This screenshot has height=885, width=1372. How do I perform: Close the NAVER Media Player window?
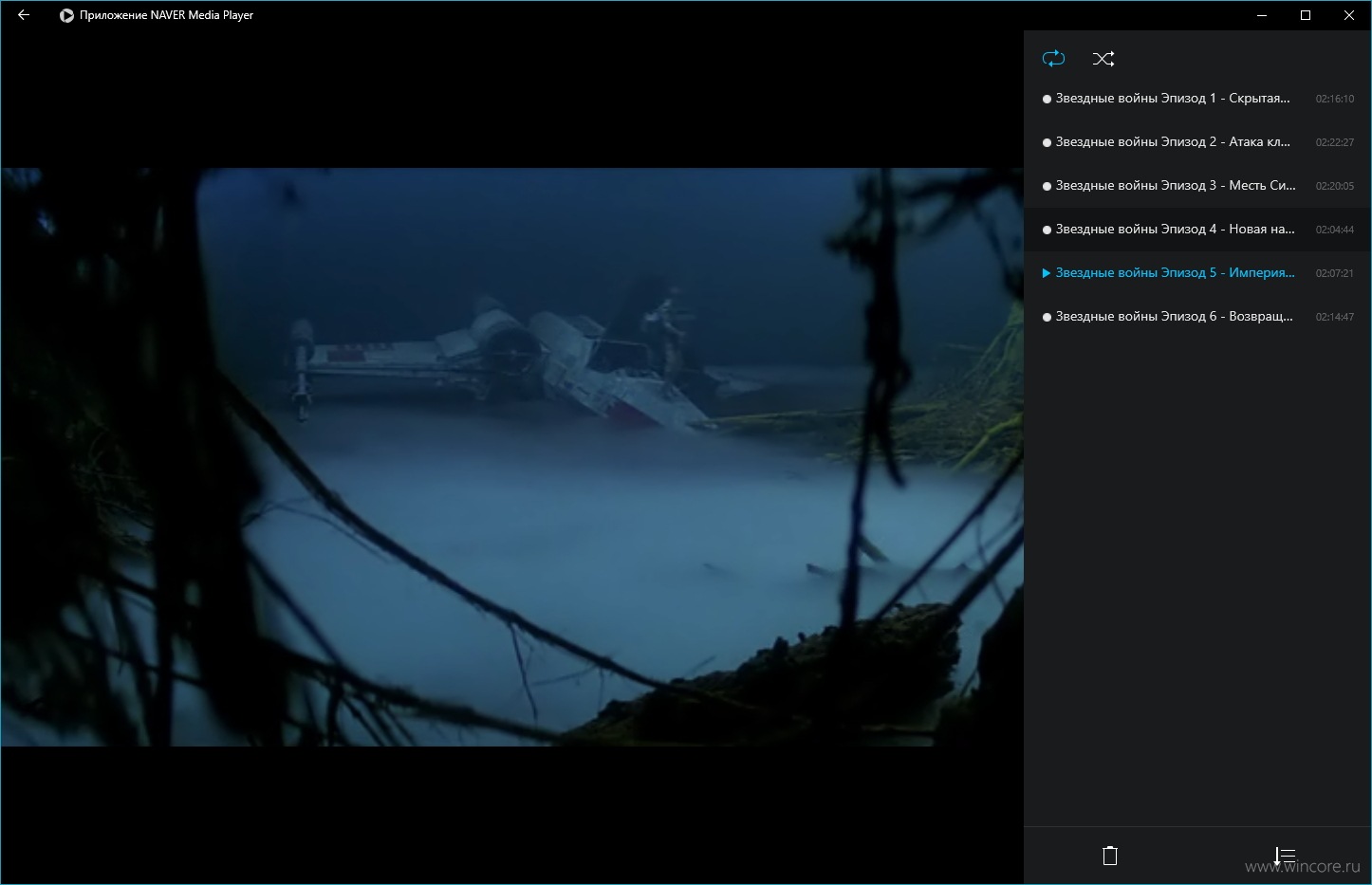(1349, 15)
